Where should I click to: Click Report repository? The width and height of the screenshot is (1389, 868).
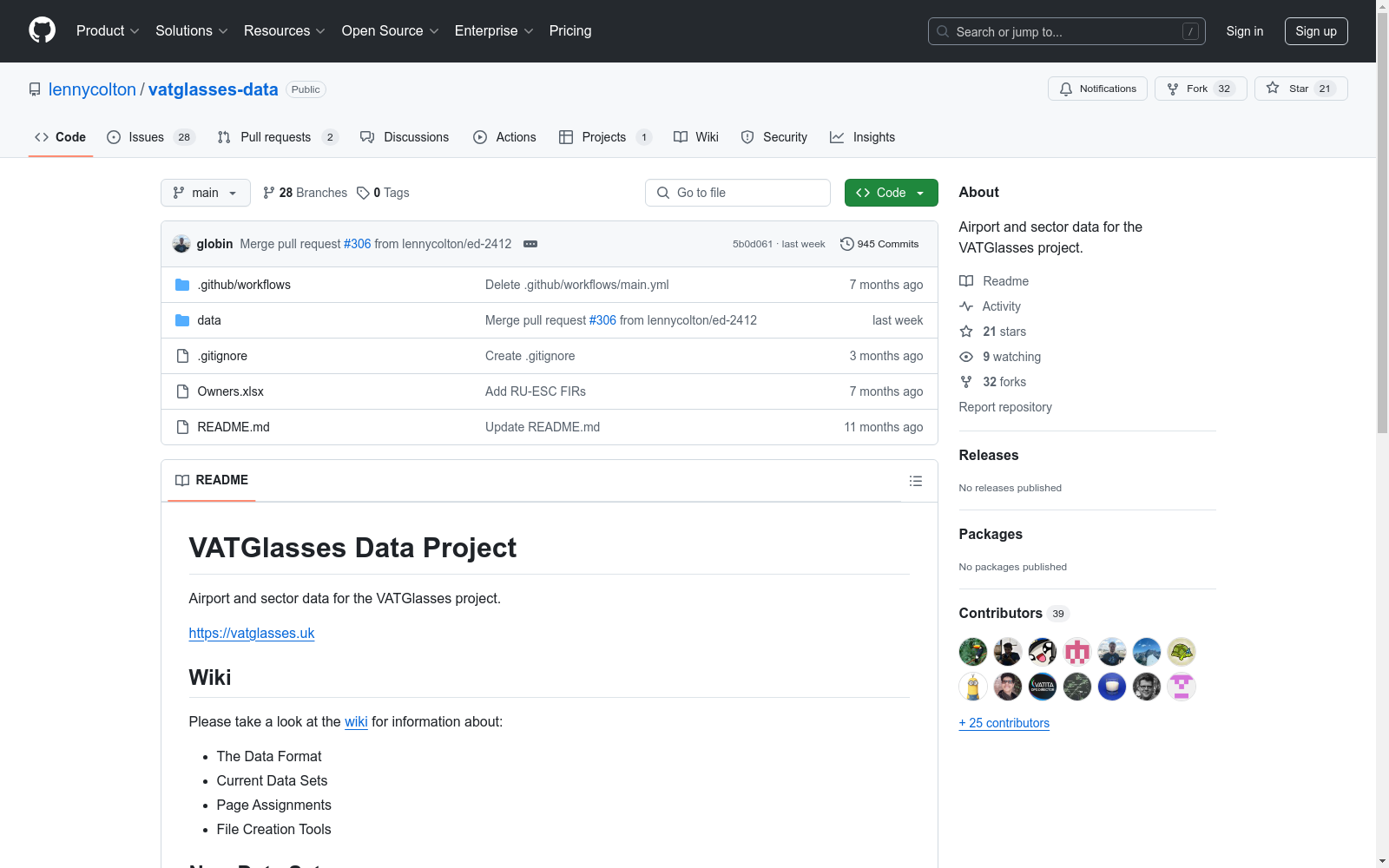(1005, 407)
